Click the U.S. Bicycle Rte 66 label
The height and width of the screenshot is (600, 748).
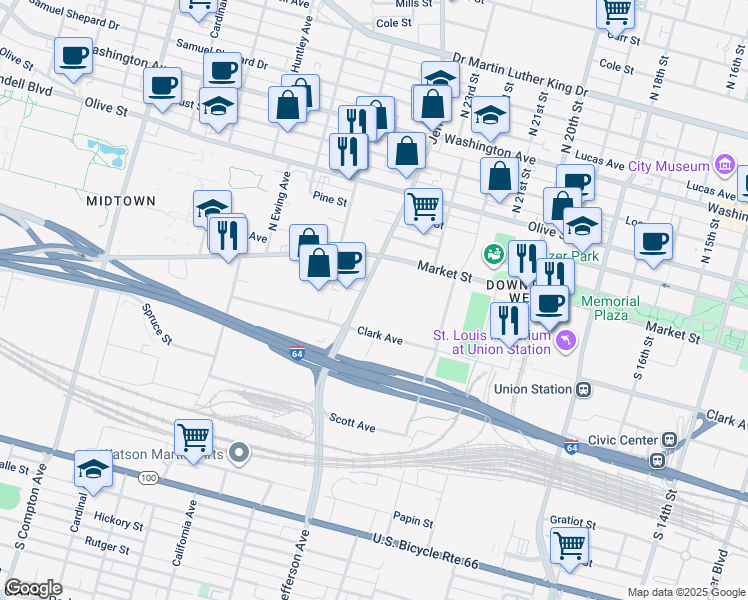(425, 552)
